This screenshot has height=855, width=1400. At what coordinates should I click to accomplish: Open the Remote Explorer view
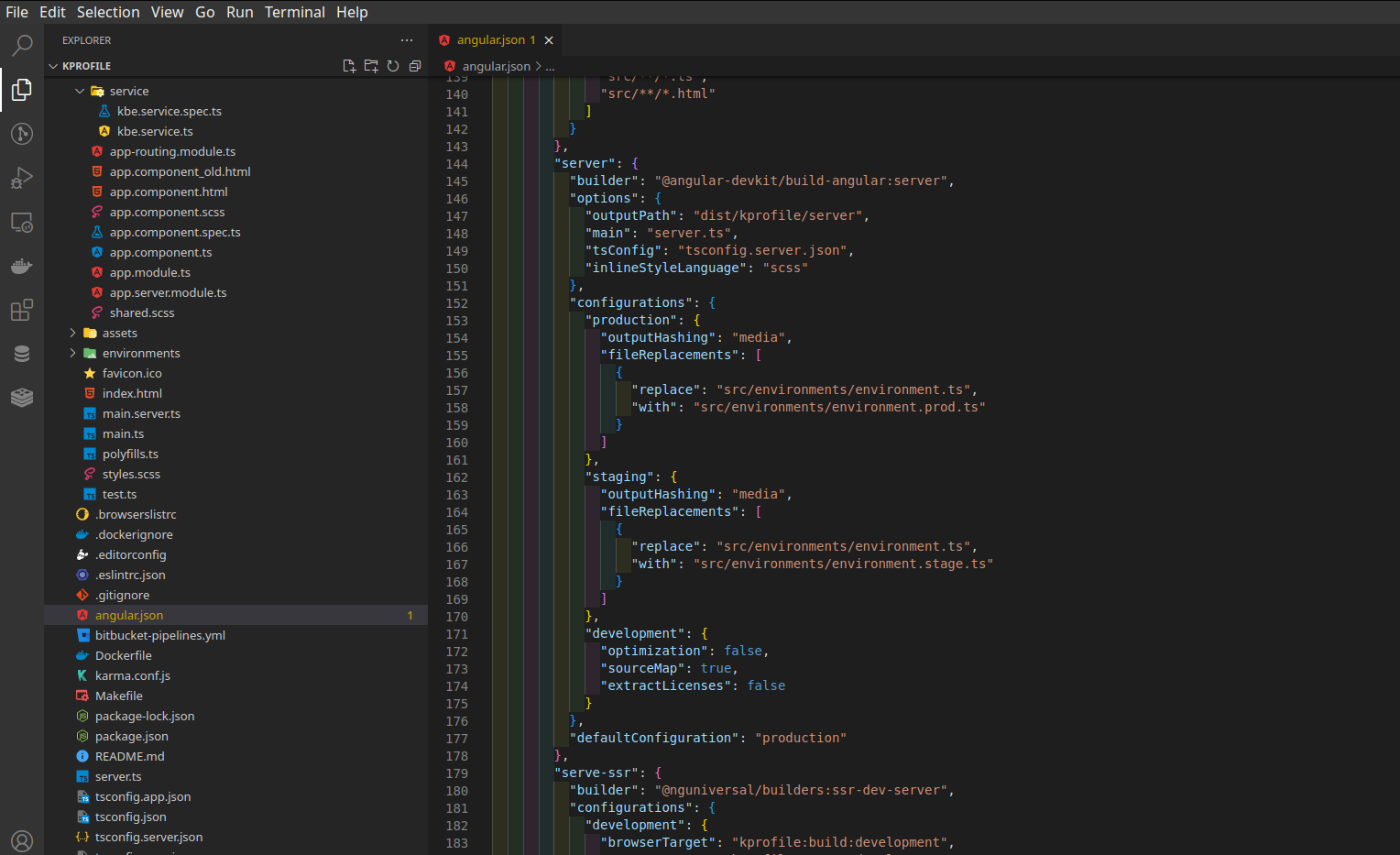pos(22,223)
